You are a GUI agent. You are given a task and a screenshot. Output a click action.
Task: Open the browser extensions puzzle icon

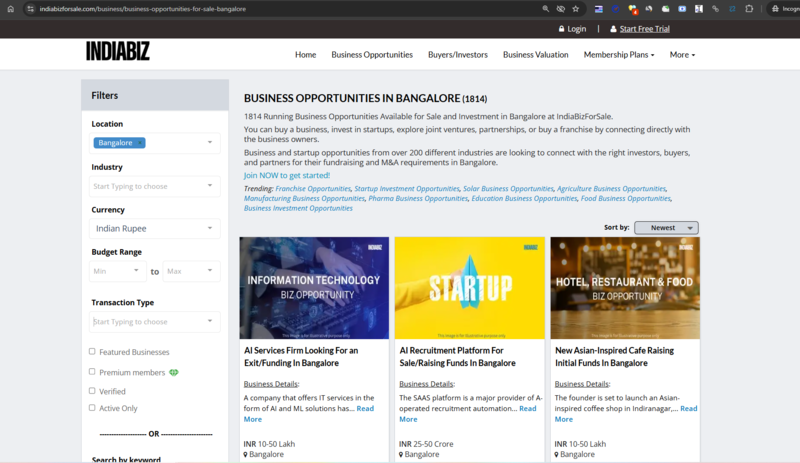[x=749, y=8]
